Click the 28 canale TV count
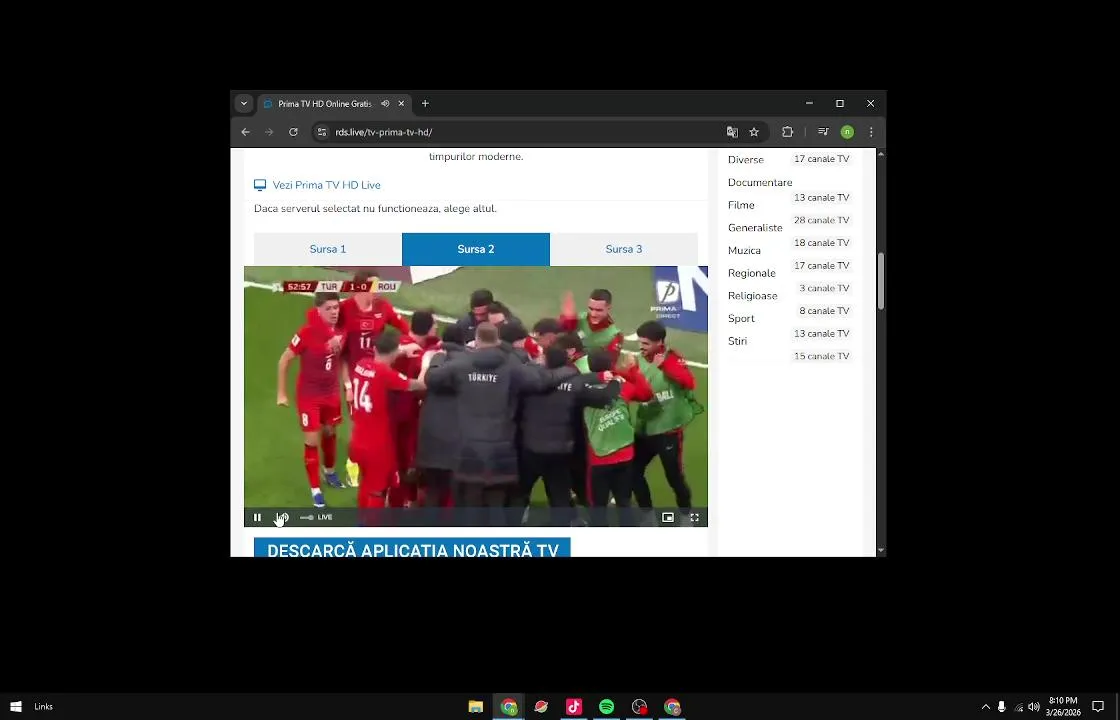 pyautogui.click(x=821, y=220)
